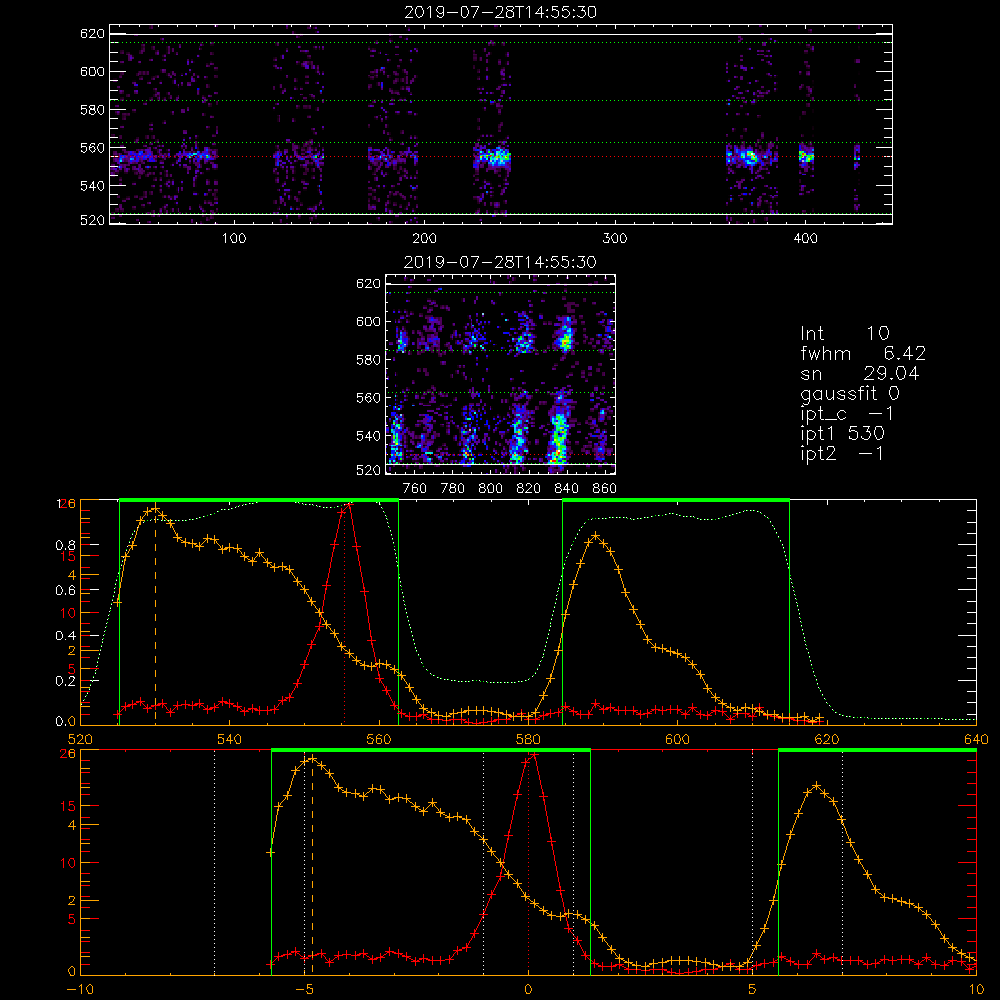Click x-axis label 100 under the wide spectrogram

coord(234,239)
